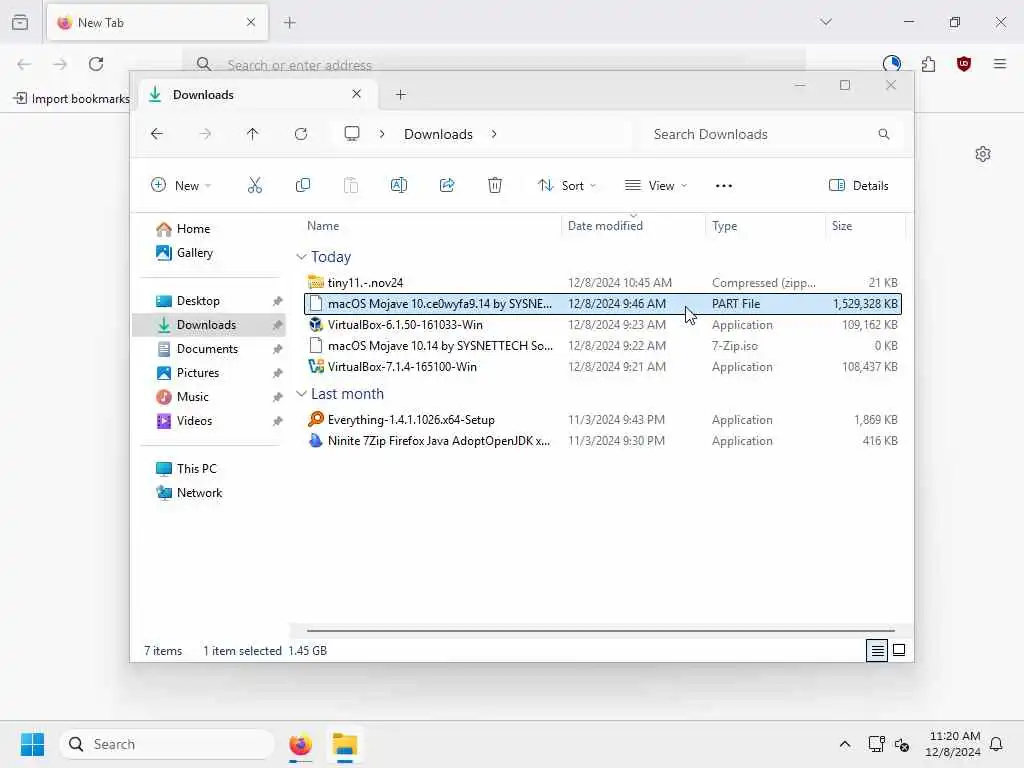Screen dimensions: 1024x768
Task: Click the taskbar Search box
Action: (x=167, y=744)
